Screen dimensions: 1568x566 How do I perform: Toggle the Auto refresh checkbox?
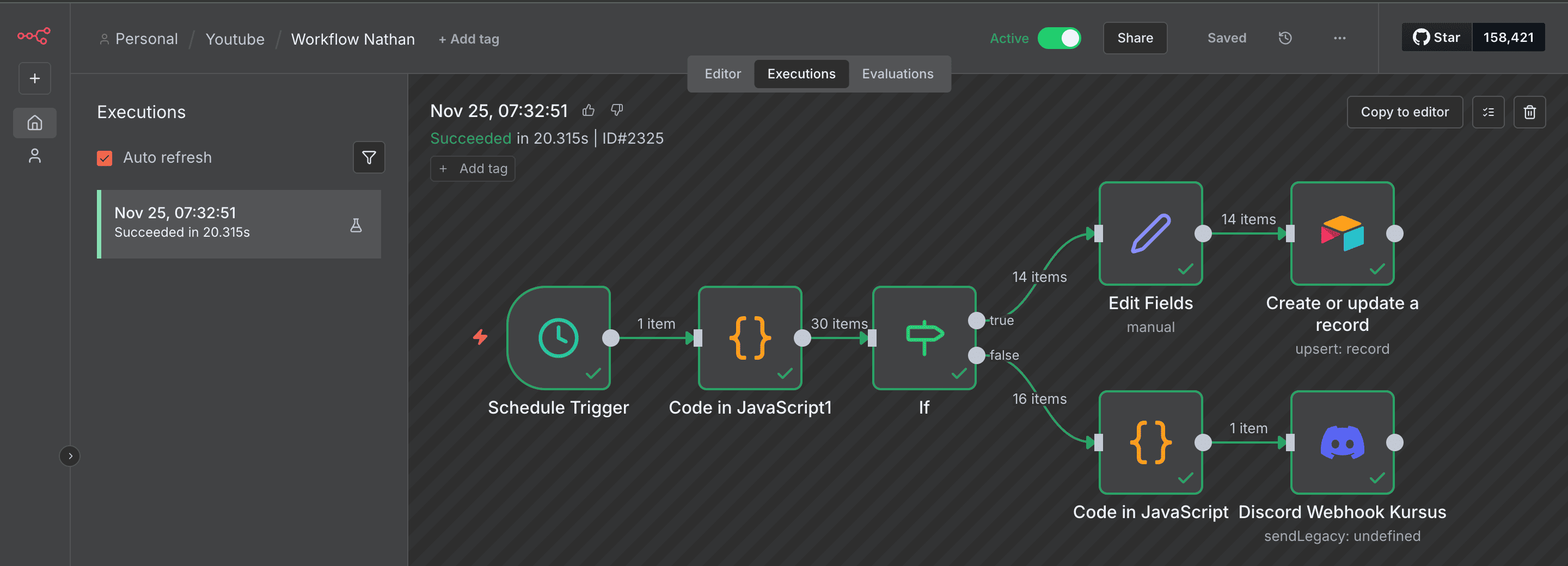point(105,158)
